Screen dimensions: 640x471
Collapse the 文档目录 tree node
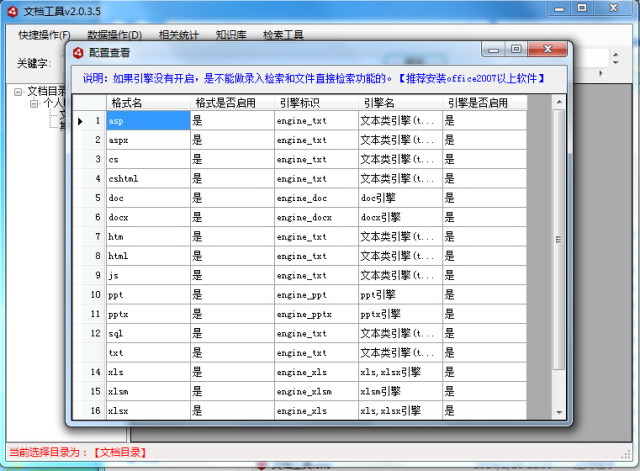[18, 91]
